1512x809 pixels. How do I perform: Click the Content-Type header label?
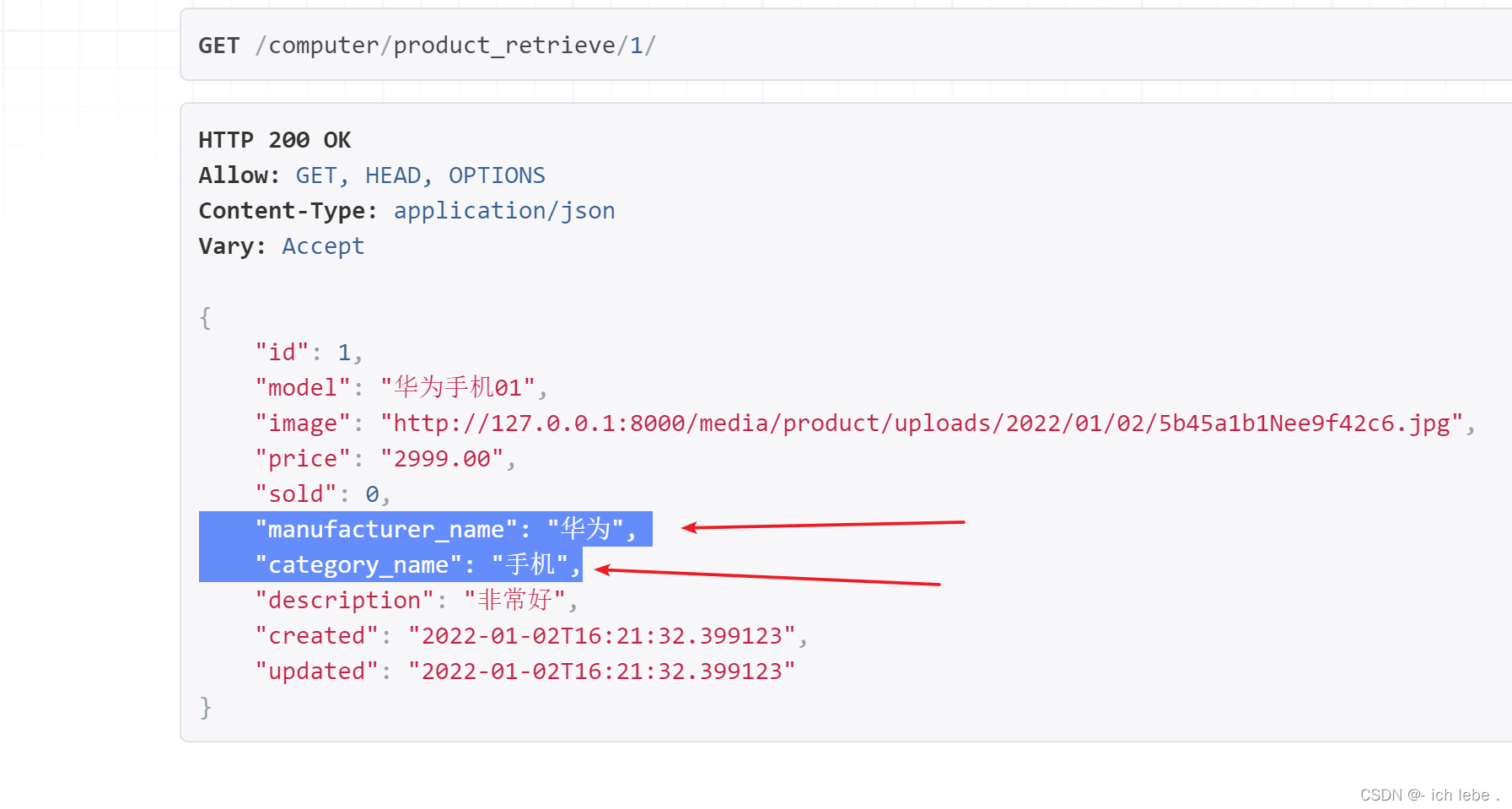[288, 211]
